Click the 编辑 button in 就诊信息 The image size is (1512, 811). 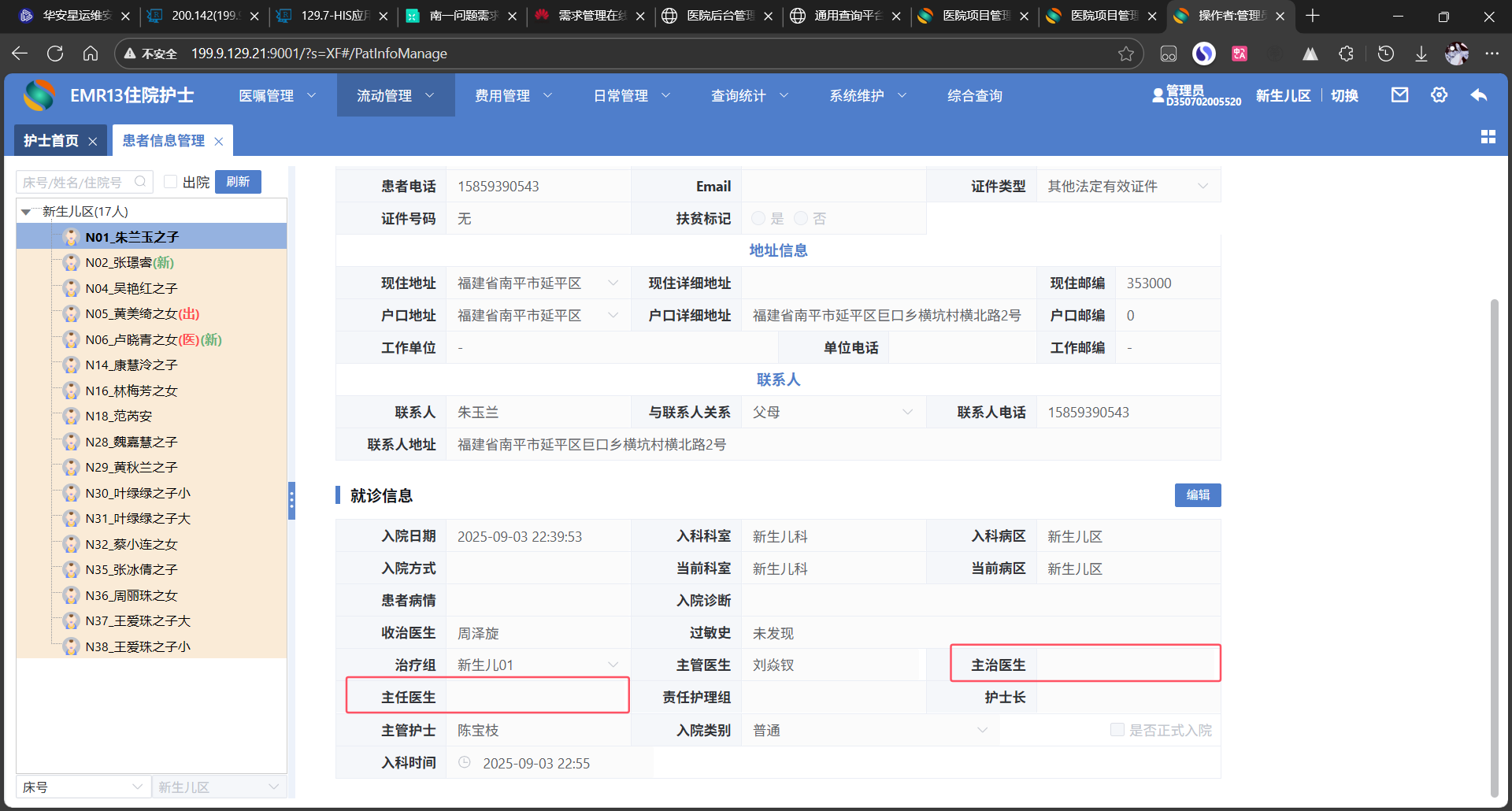point(1197,495)
